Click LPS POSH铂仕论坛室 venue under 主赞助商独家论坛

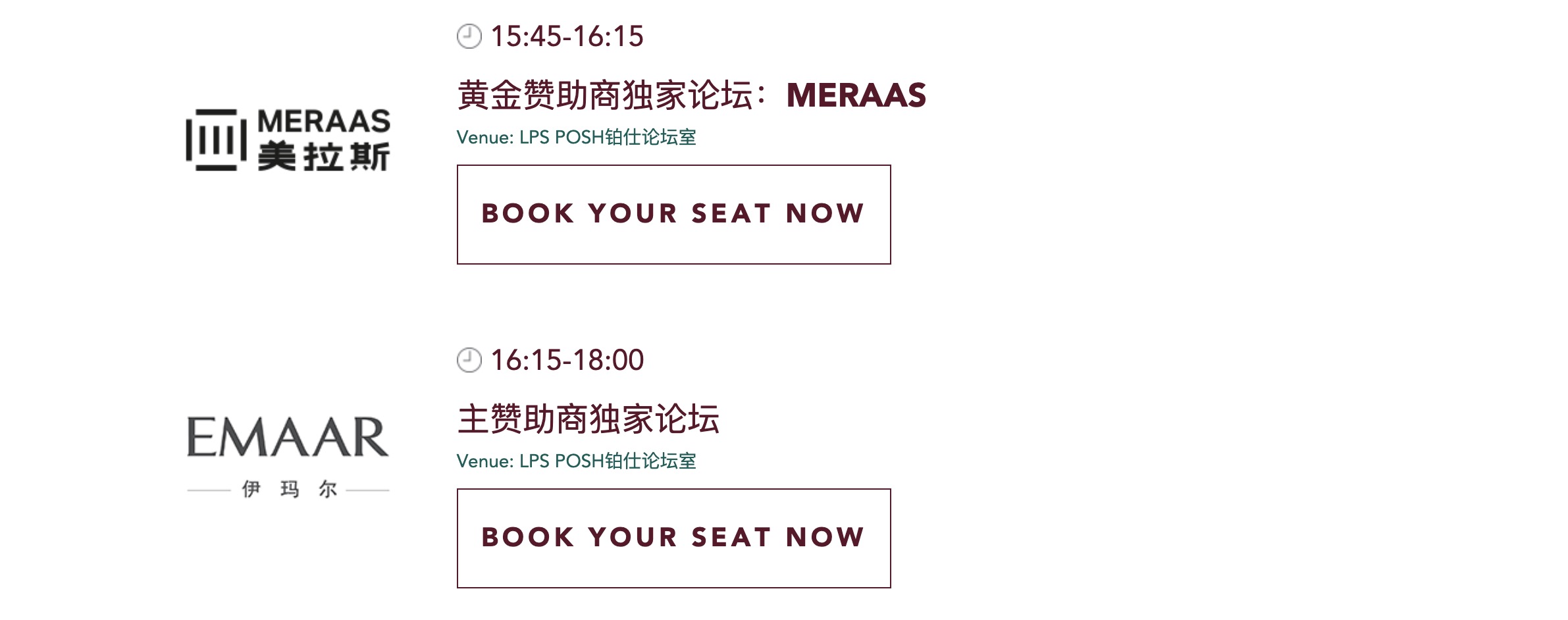tap(608, 461)
